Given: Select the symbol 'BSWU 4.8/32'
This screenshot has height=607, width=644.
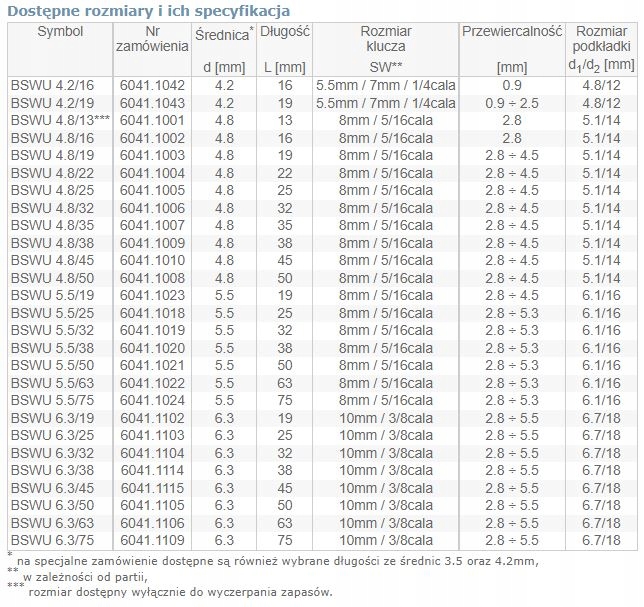Looking at the screenshot, I should click(x=52, y=208).
